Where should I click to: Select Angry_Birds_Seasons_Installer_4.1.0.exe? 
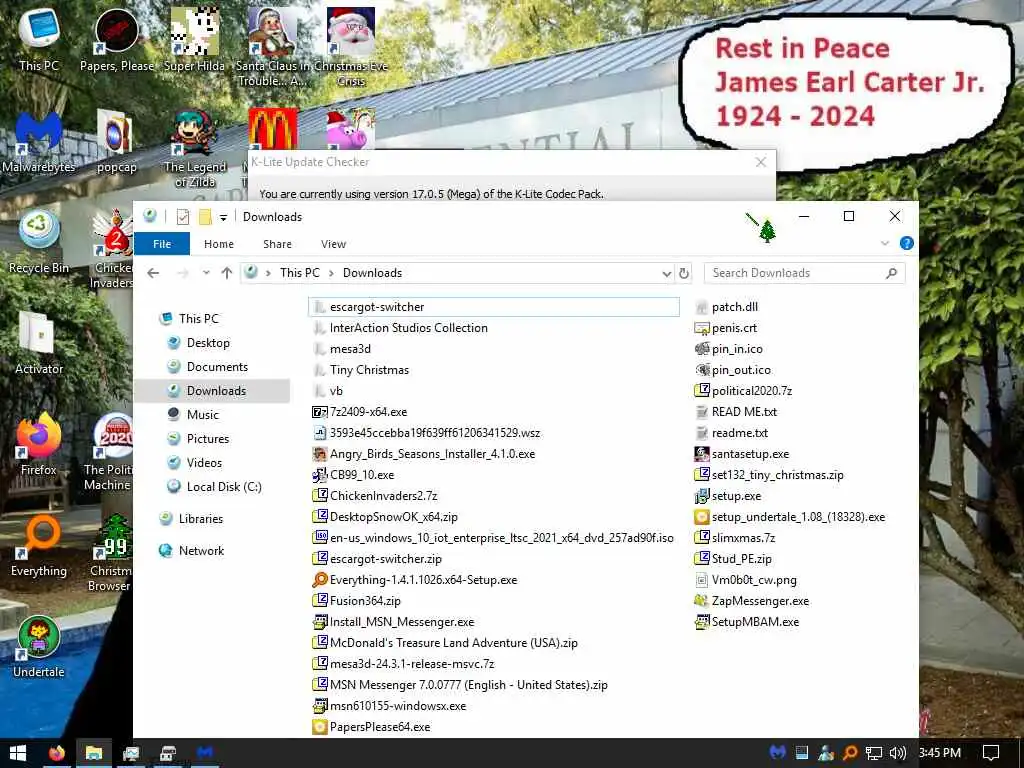[x=424, y=454]
